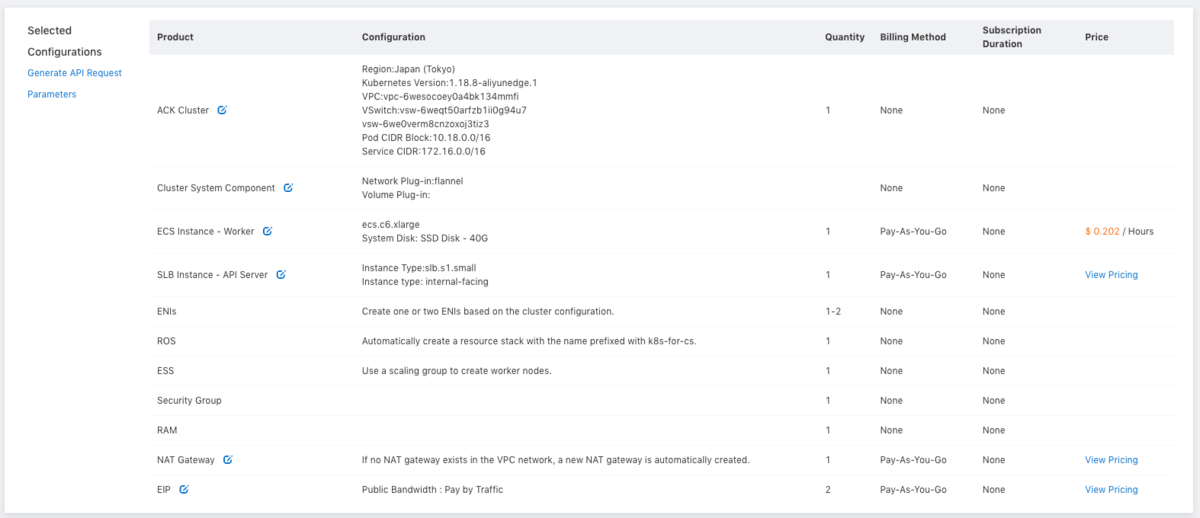Viewport: 1200px width, 518px height.
Task: Click the Parameters link in sidebar
Action: 52,94
